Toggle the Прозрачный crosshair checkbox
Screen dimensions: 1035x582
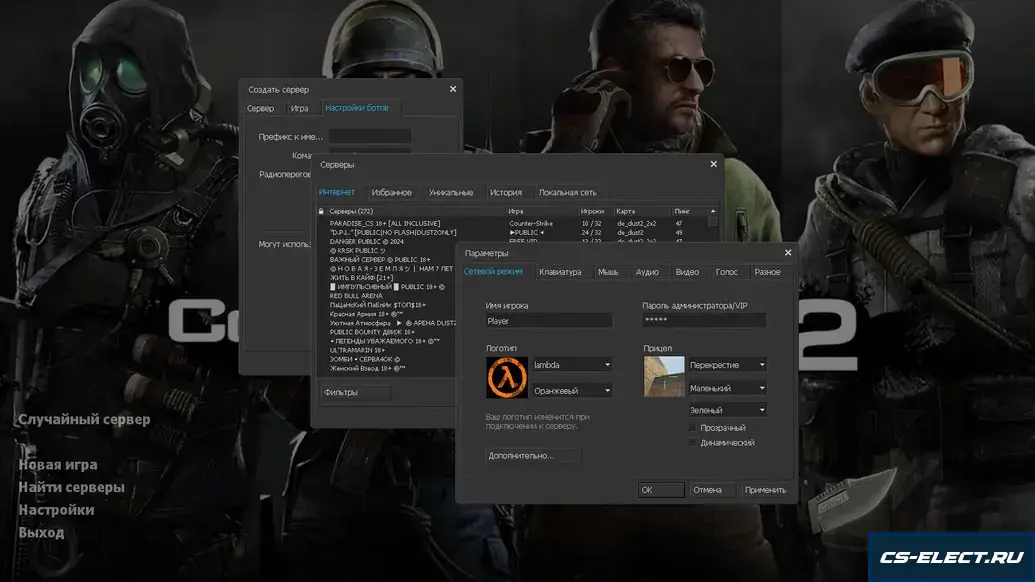pyautogui.click(x=692, y=428)
